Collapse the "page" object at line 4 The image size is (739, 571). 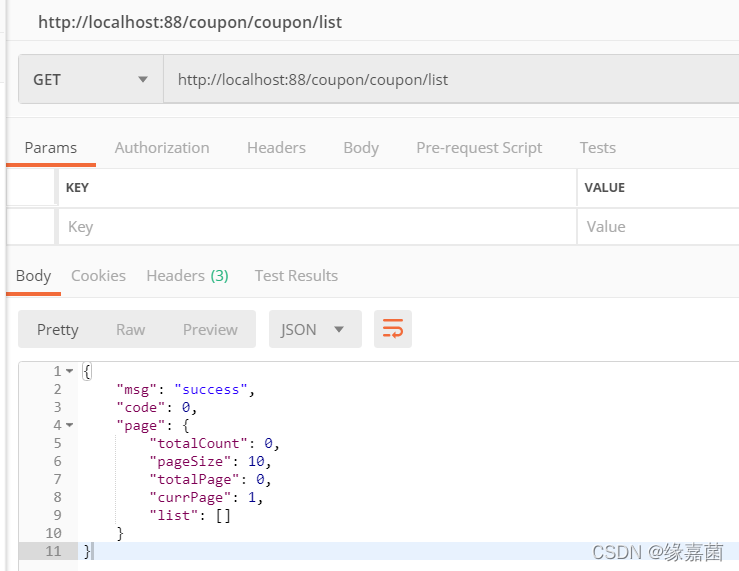(x=70, y=425)
